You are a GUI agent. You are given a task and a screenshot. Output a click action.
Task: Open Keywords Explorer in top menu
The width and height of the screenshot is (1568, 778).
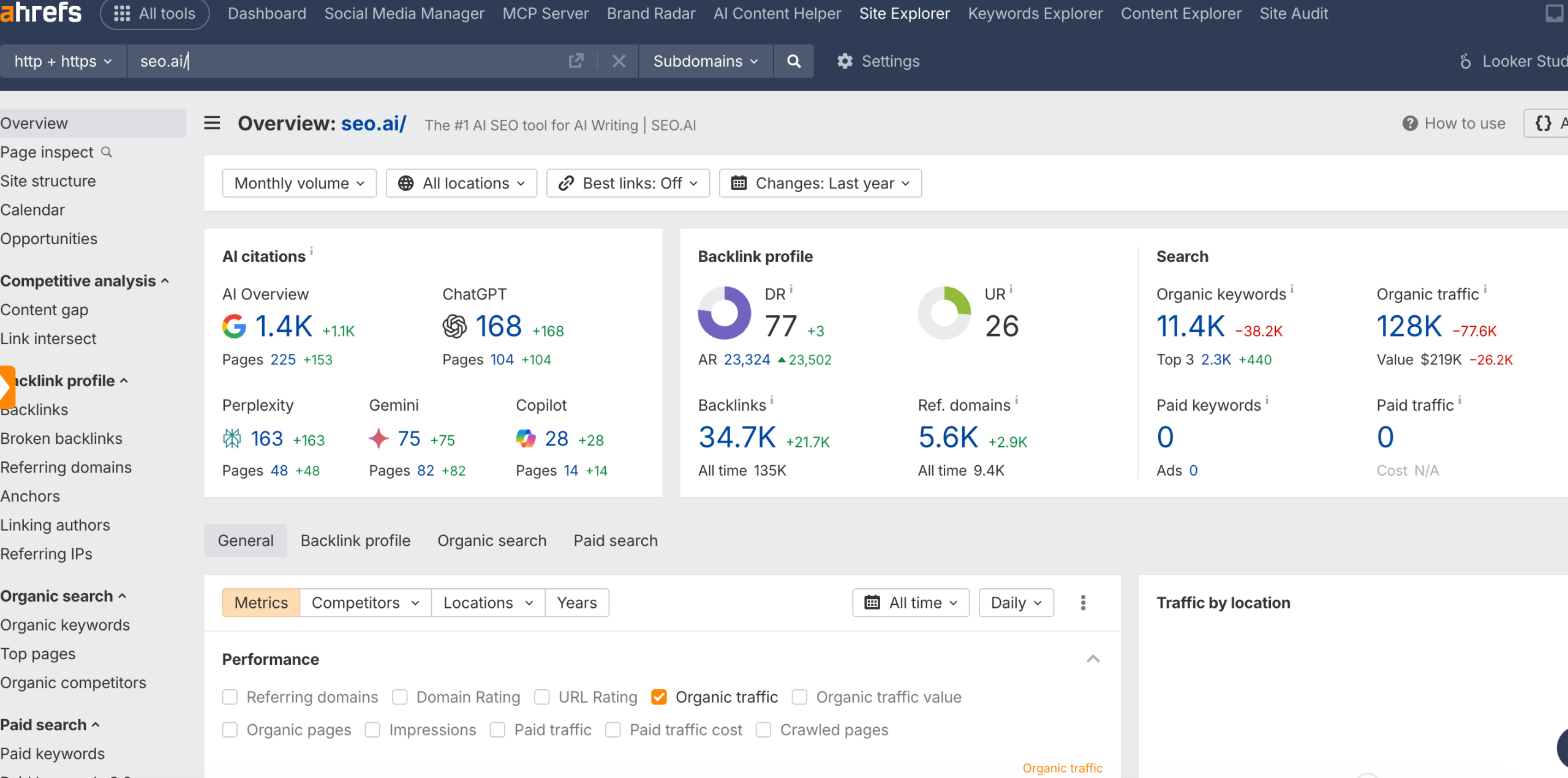tap(1035, 13)
